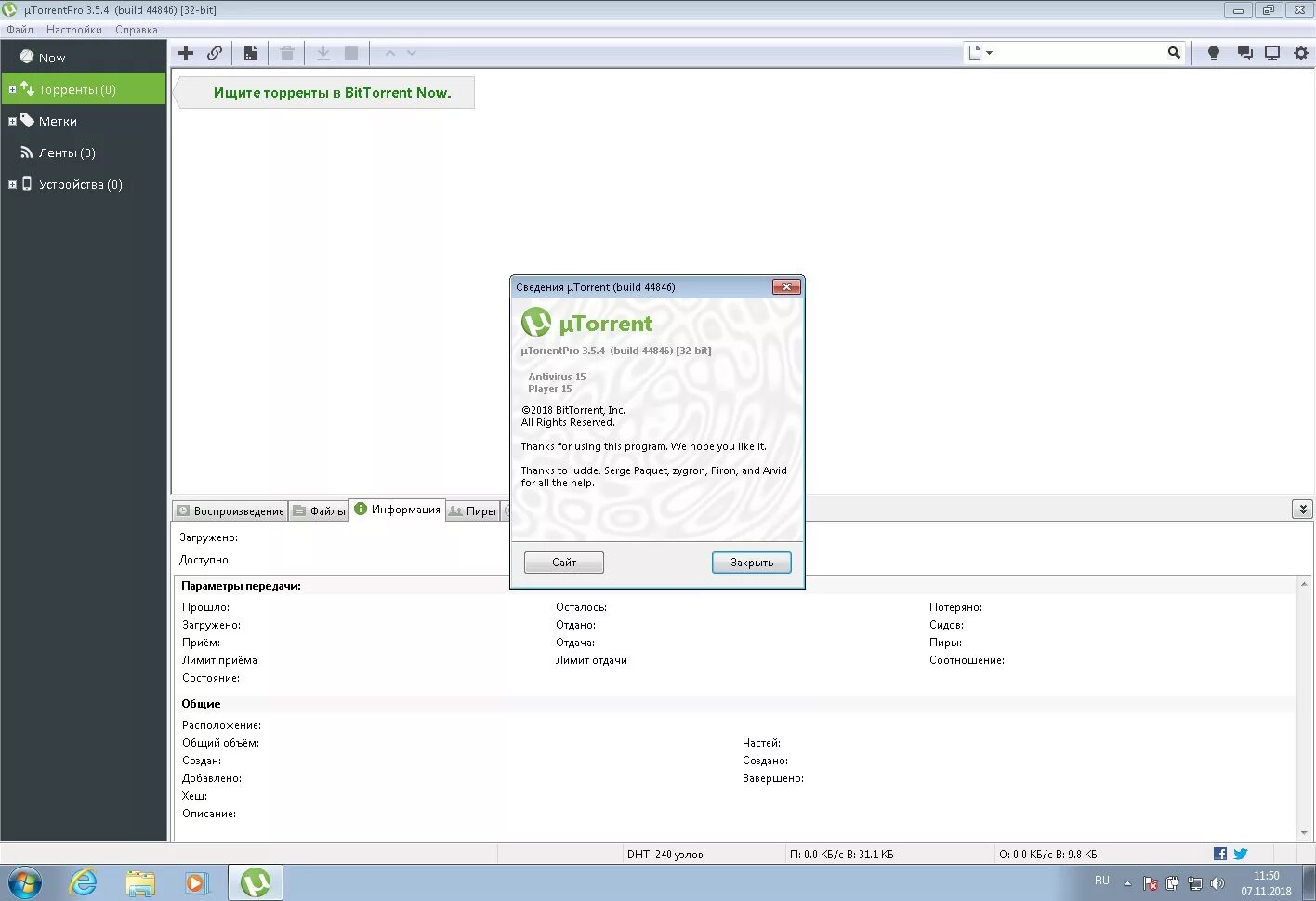
Task: Click the RU language indicator
Action: [1101, 881]
